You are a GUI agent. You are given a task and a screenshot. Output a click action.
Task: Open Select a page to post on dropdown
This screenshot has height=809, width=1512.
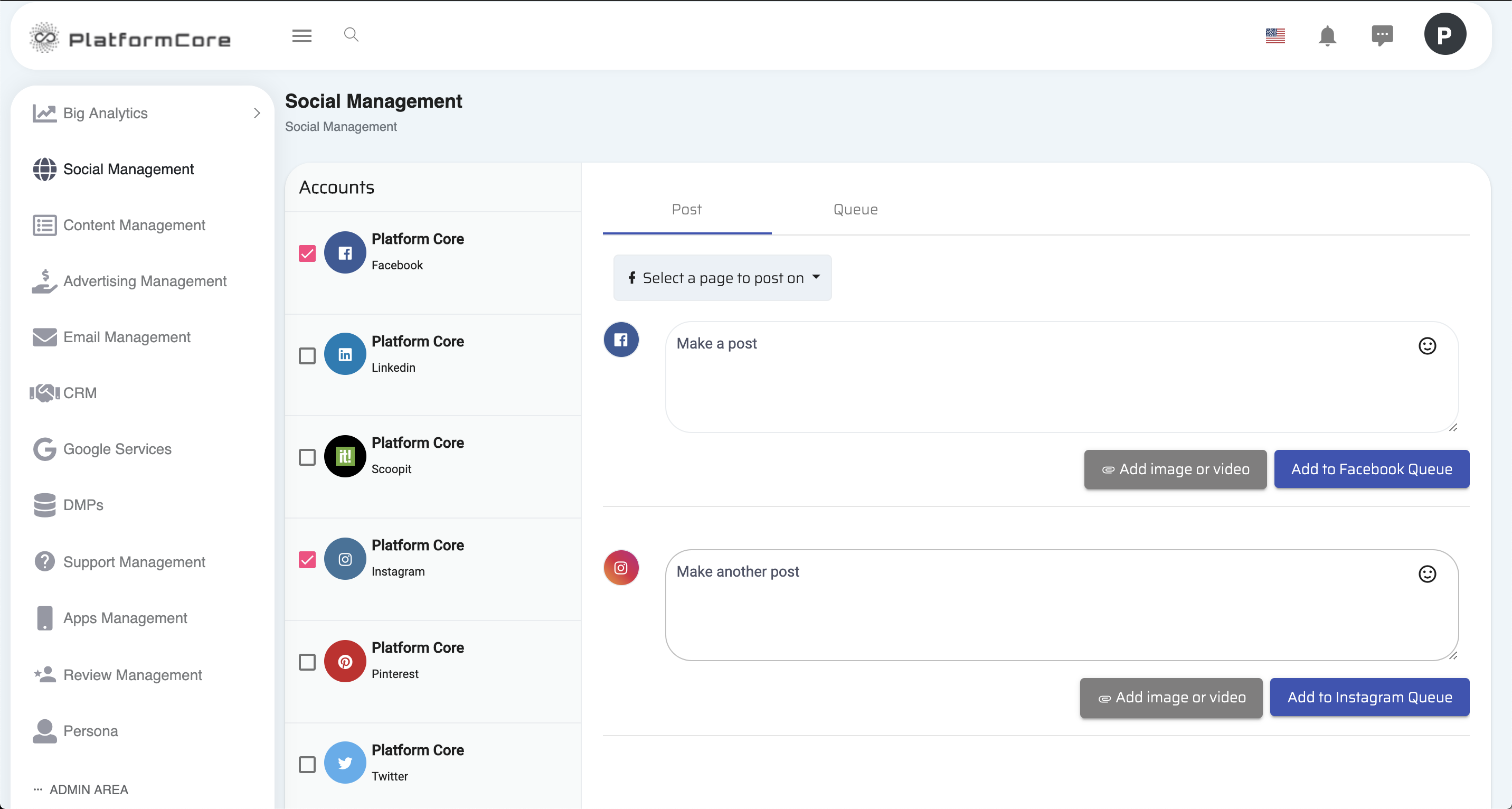point(722,278)
